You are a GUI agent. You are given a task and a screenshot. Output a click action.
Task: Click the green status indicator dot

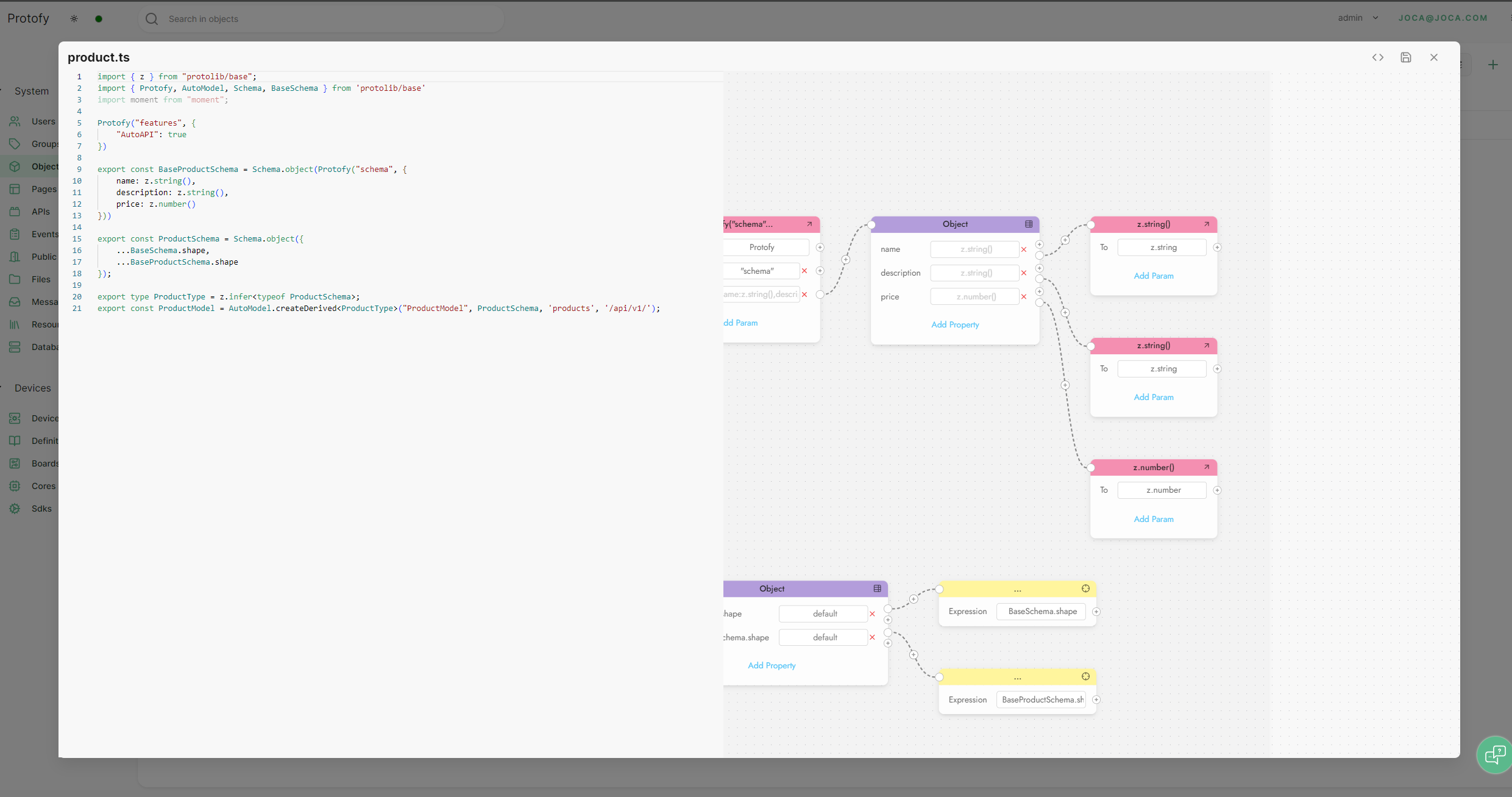coord(99,19)
